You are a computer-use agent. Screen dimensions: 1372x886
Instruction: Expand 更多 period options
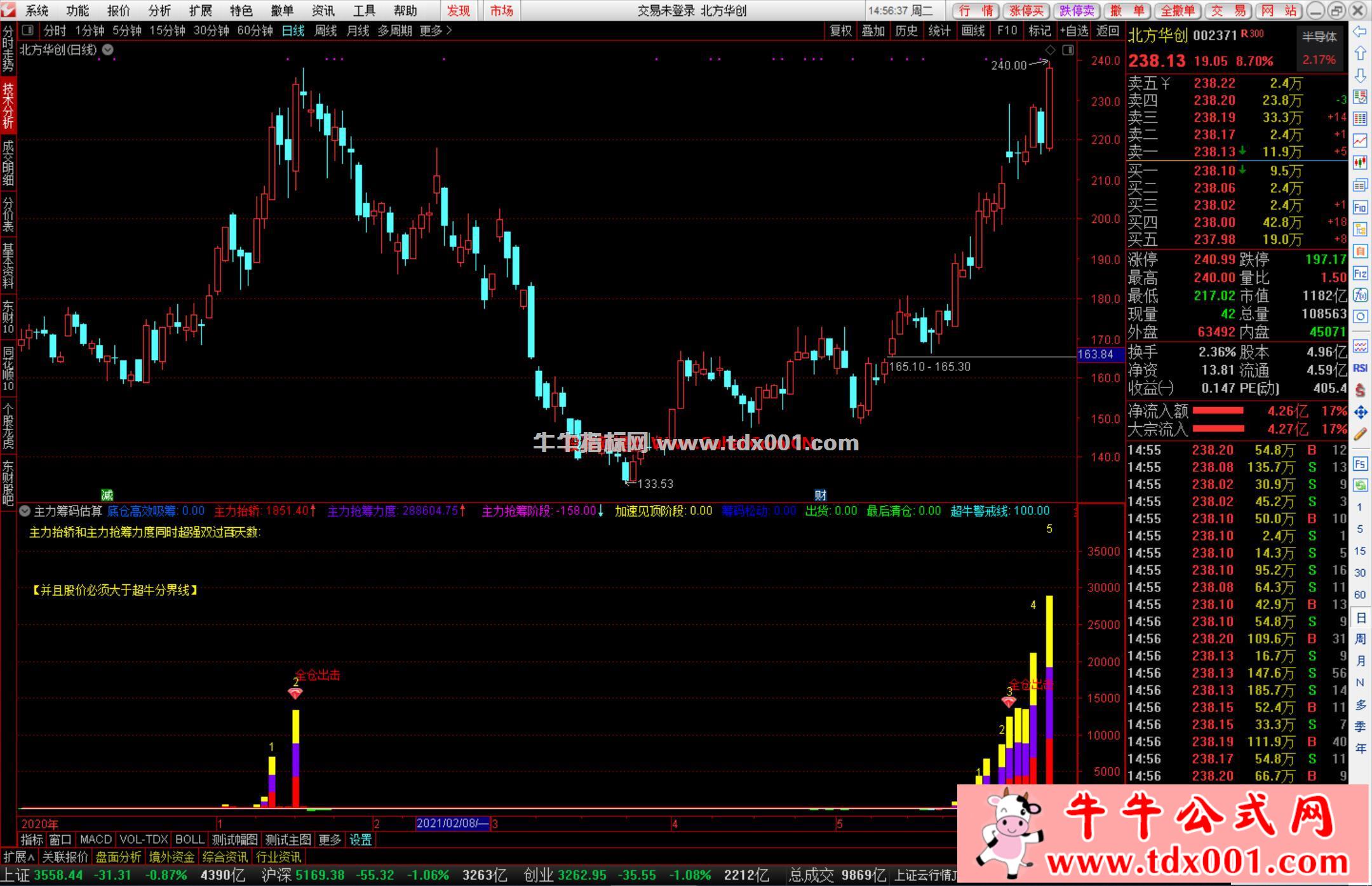coord(436,30)
